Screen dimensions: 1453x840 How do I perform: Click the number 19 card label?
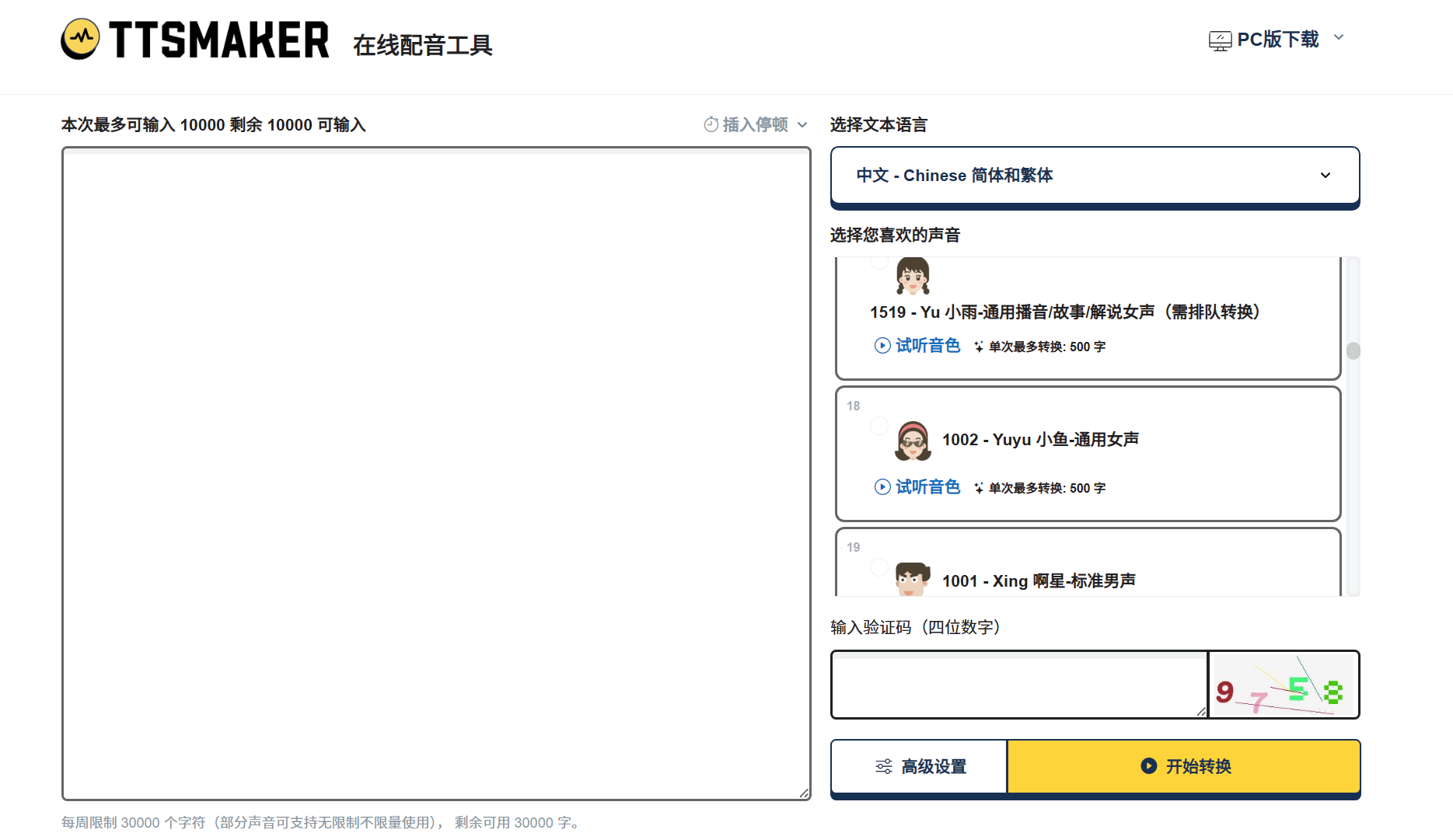coord(854,547)
